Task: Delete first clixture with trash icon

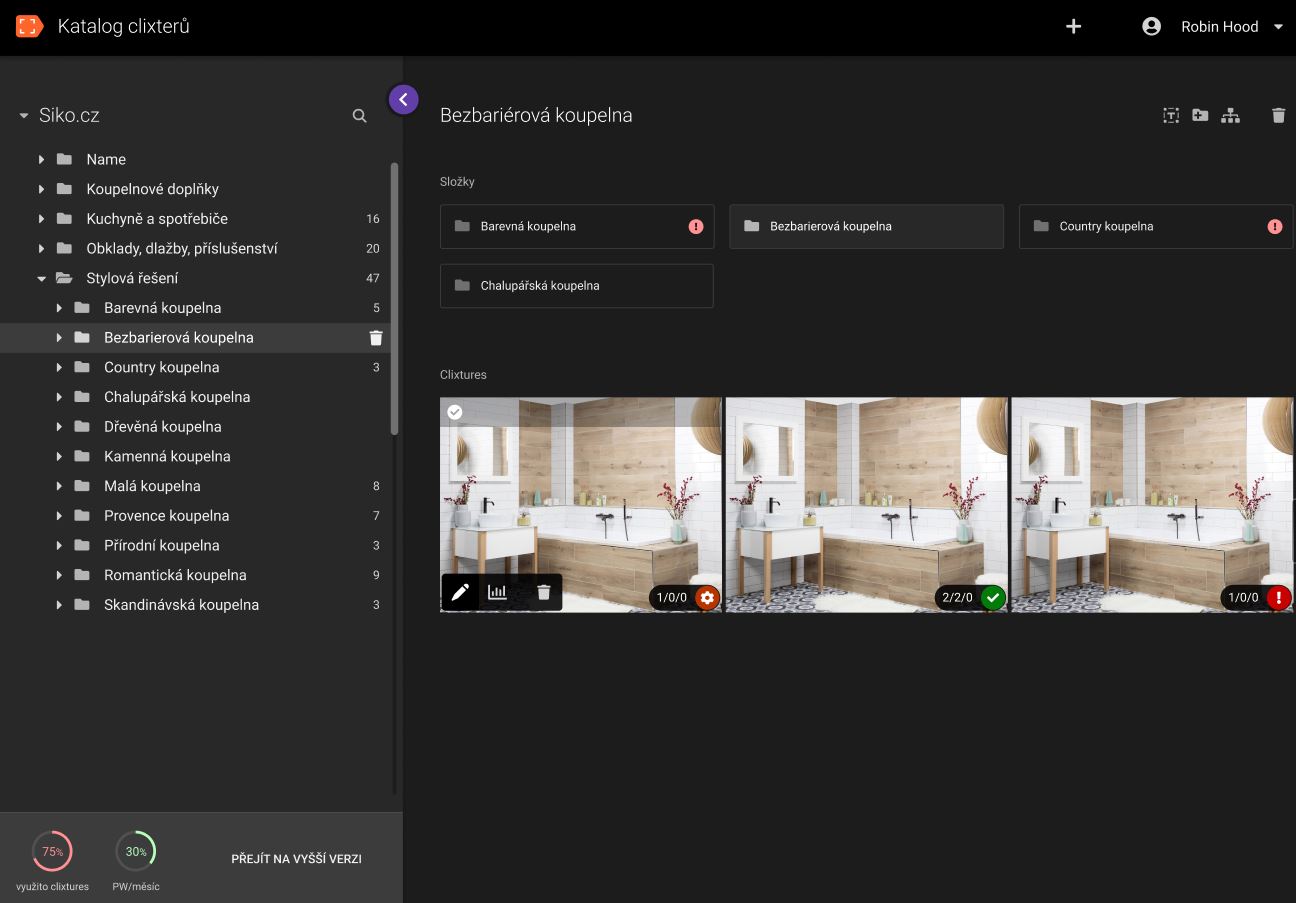Action: [x=544, y=592]
